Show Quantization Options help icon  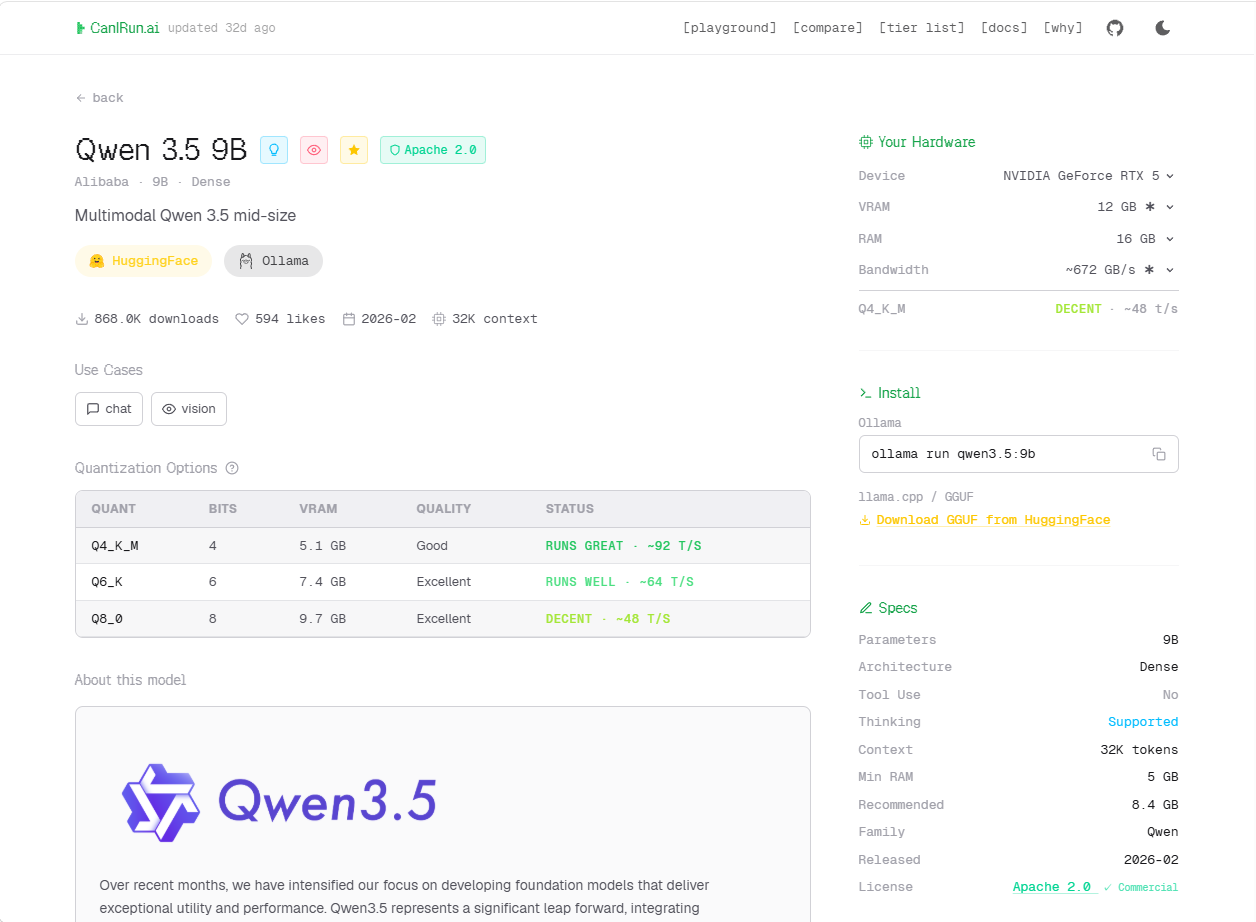(x=232, y=468)
